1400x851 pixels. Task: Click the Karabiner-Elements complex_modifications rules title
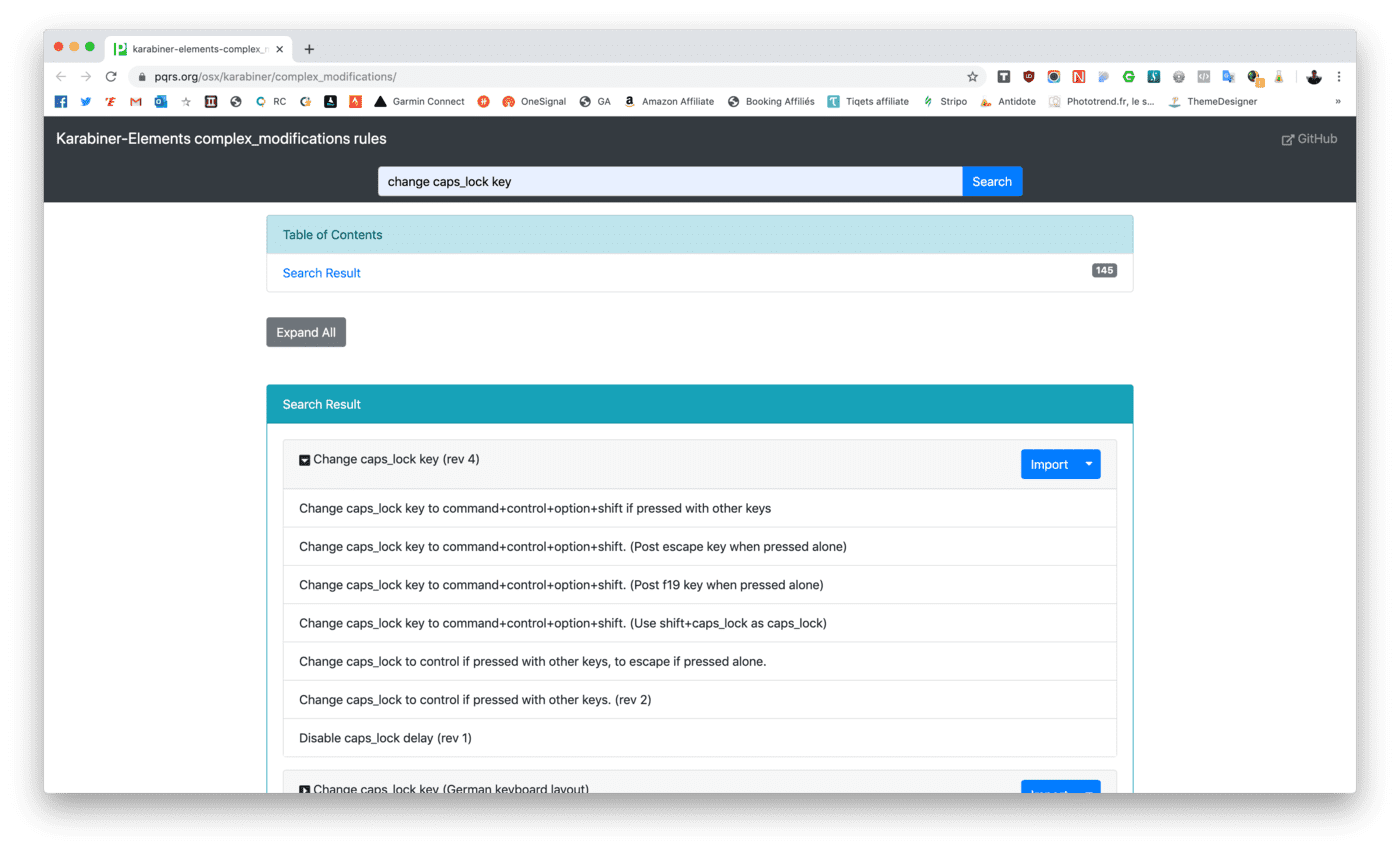pyautogui.click(x=221, y=139)
